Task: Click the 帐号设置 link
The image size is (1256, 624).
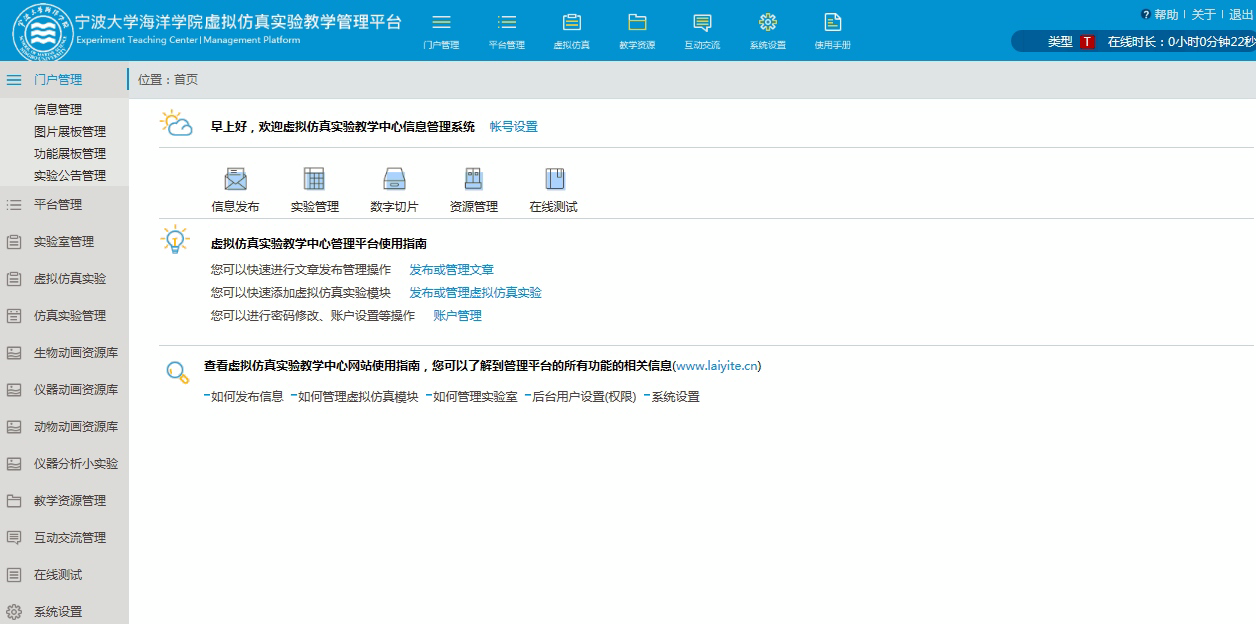Action: [513, 127]
